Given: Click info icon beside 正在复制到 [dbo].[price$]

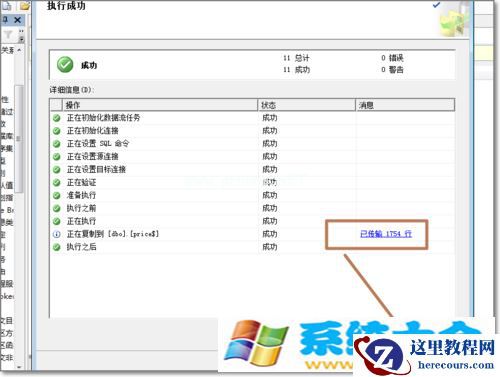Looking at the screenshot, I should pos(57,234).
